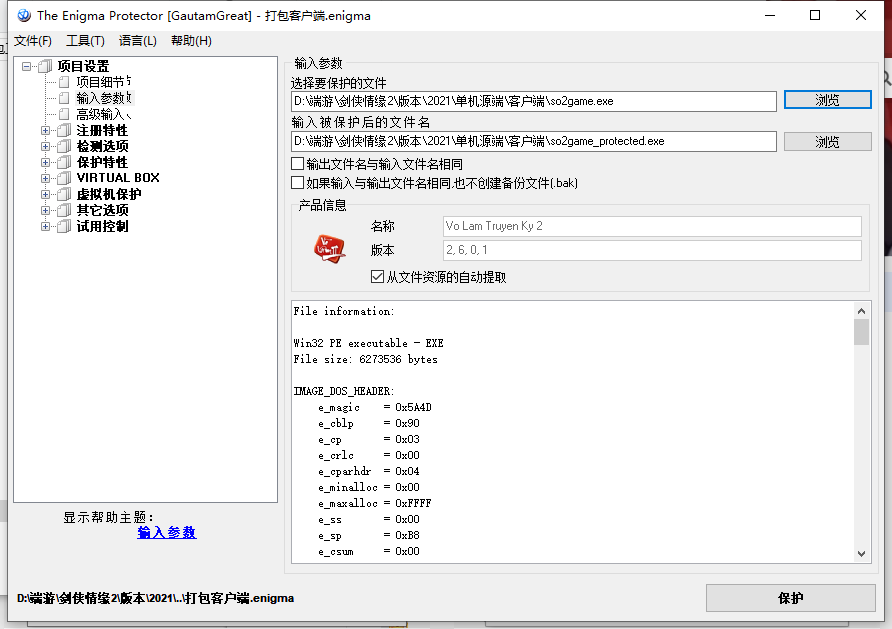This screenshot has width=892, height=629.
Task: Click 浏览 button for protected output file
Action: click(x=827, y=142)
